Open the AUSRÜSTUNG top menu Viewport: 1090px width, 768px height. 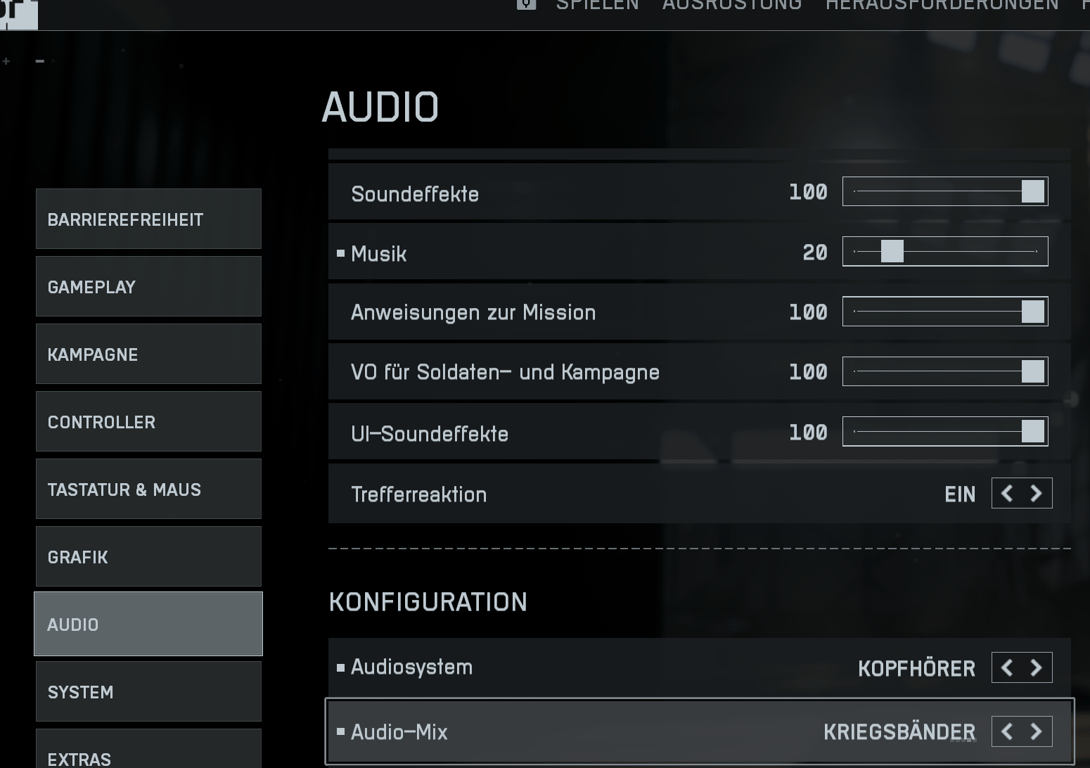point(732,5)
